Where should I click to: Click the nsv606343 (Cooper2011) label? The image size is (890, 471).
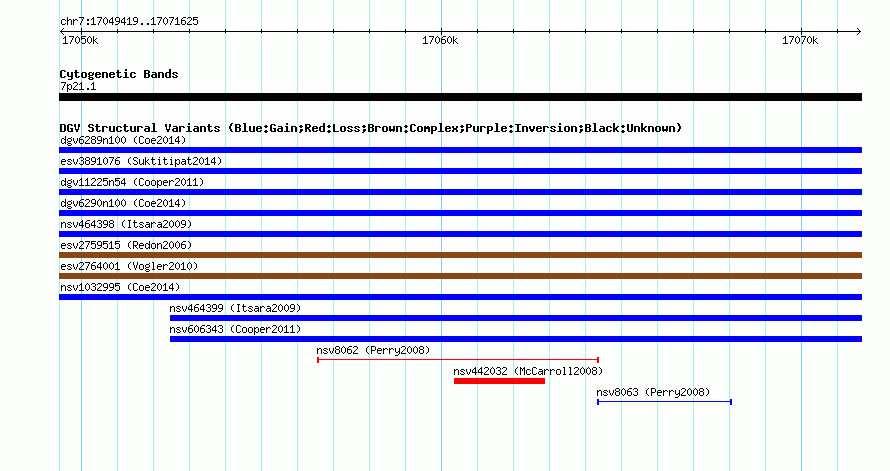coord(235,329)
